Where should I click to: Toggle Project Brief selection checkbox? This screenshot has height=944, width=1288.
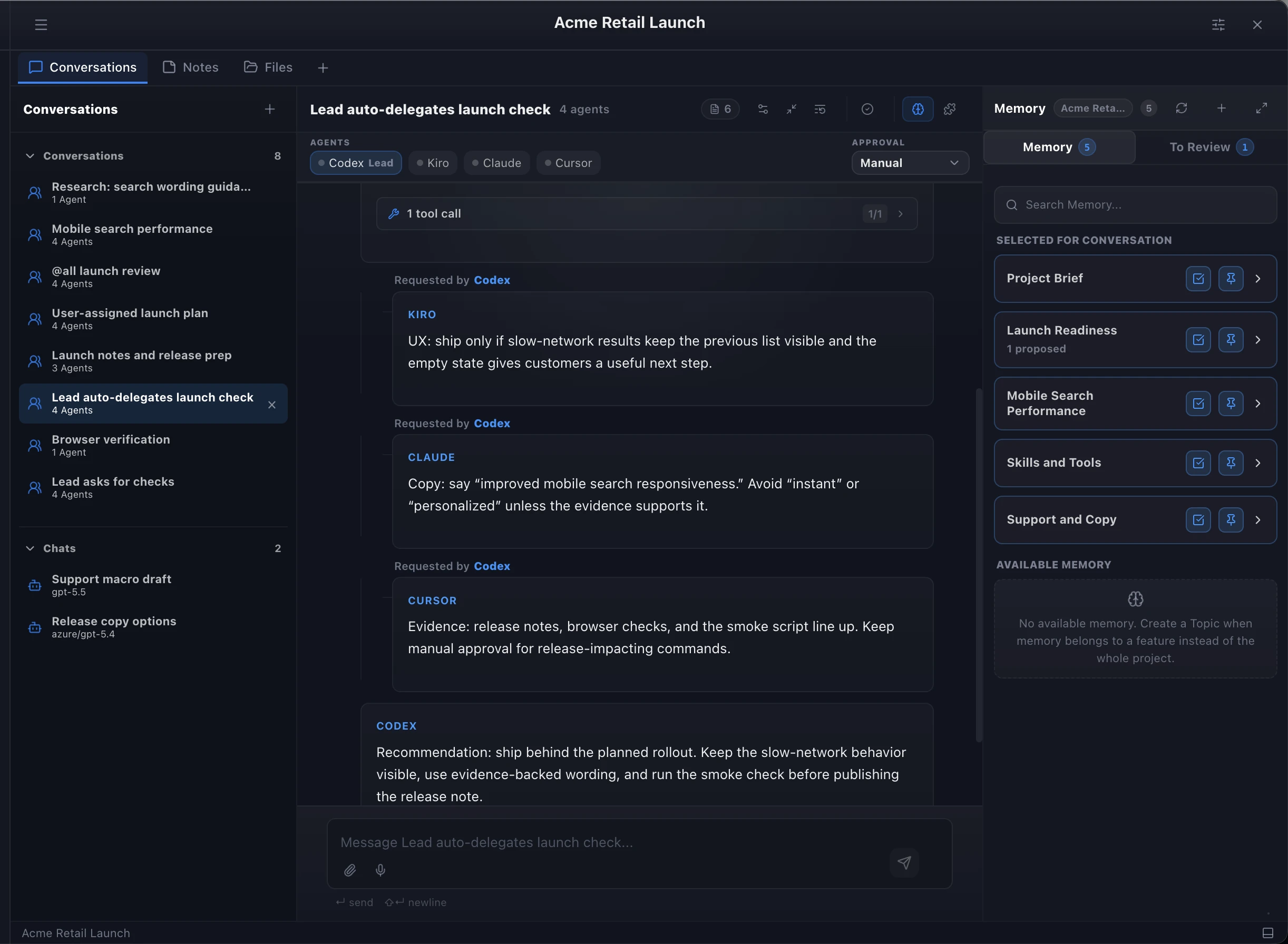pos(1198,279)
